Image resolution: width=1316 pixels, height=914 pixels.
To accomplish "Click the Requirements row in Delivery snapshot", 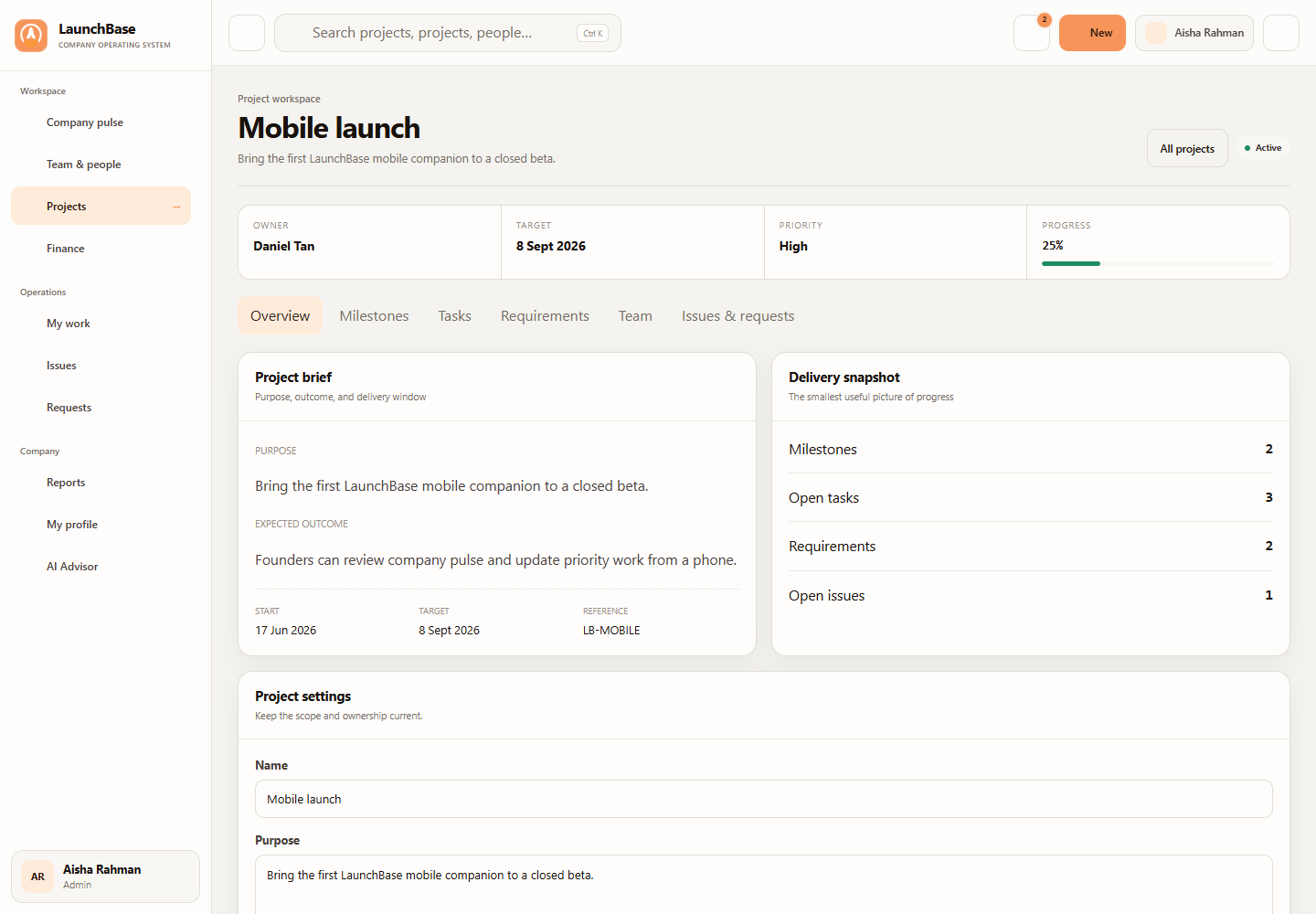I will pyautogui.click(x=1031, y=546).
